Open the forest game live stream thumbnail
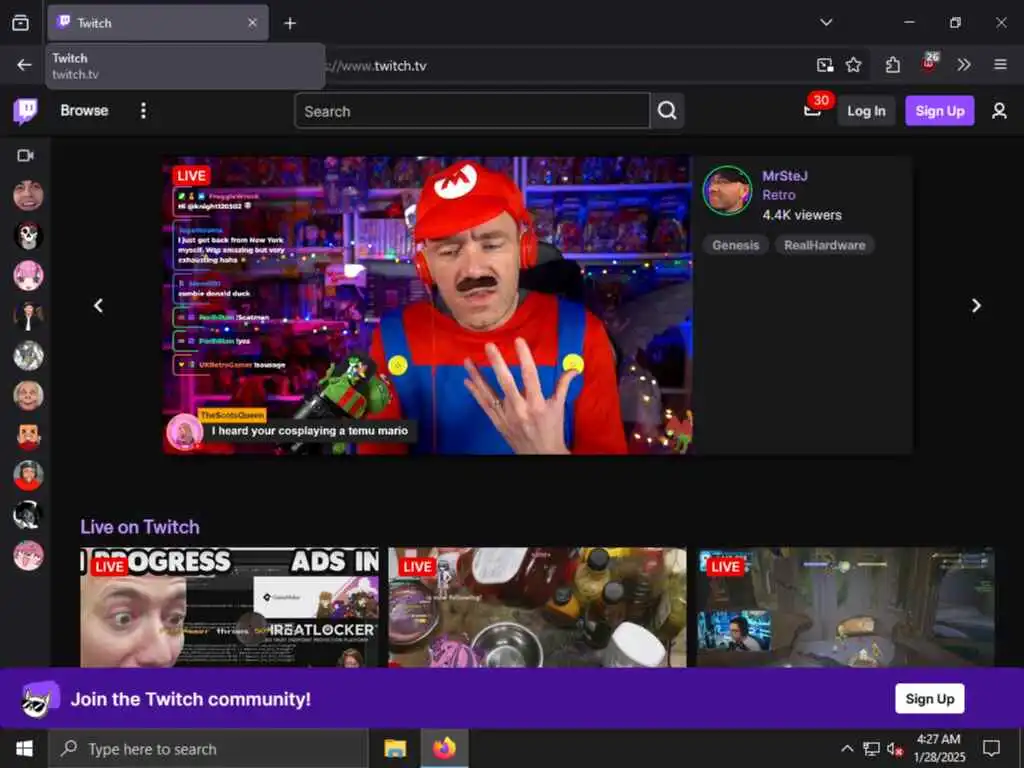The image size is (1024, 768). pyautogui.click(x=845, y=607)
